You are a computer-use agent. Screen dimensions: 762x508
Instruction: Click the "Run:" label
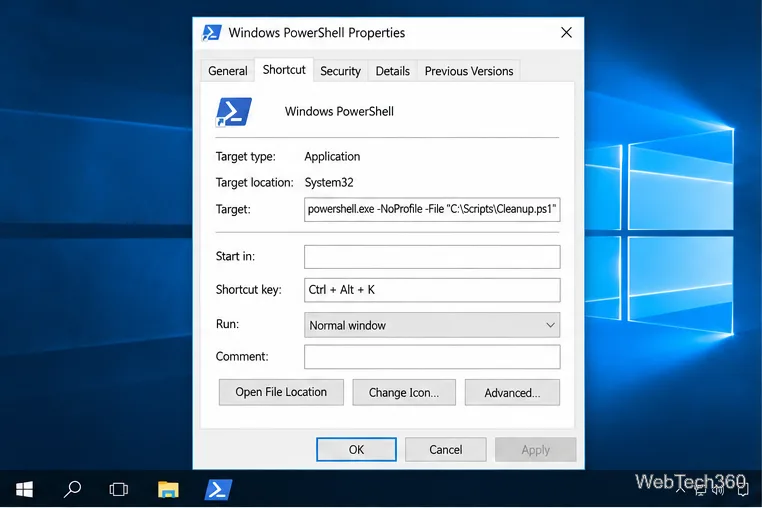pos(227,324)
